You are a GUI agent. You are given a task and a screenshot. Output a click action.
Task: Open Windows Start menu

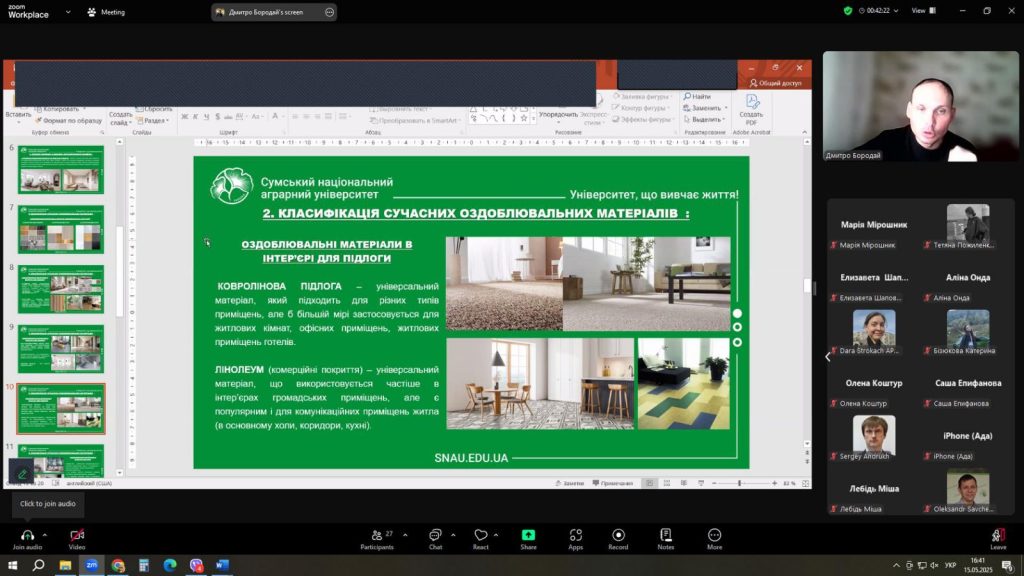(x=12, y=565)
